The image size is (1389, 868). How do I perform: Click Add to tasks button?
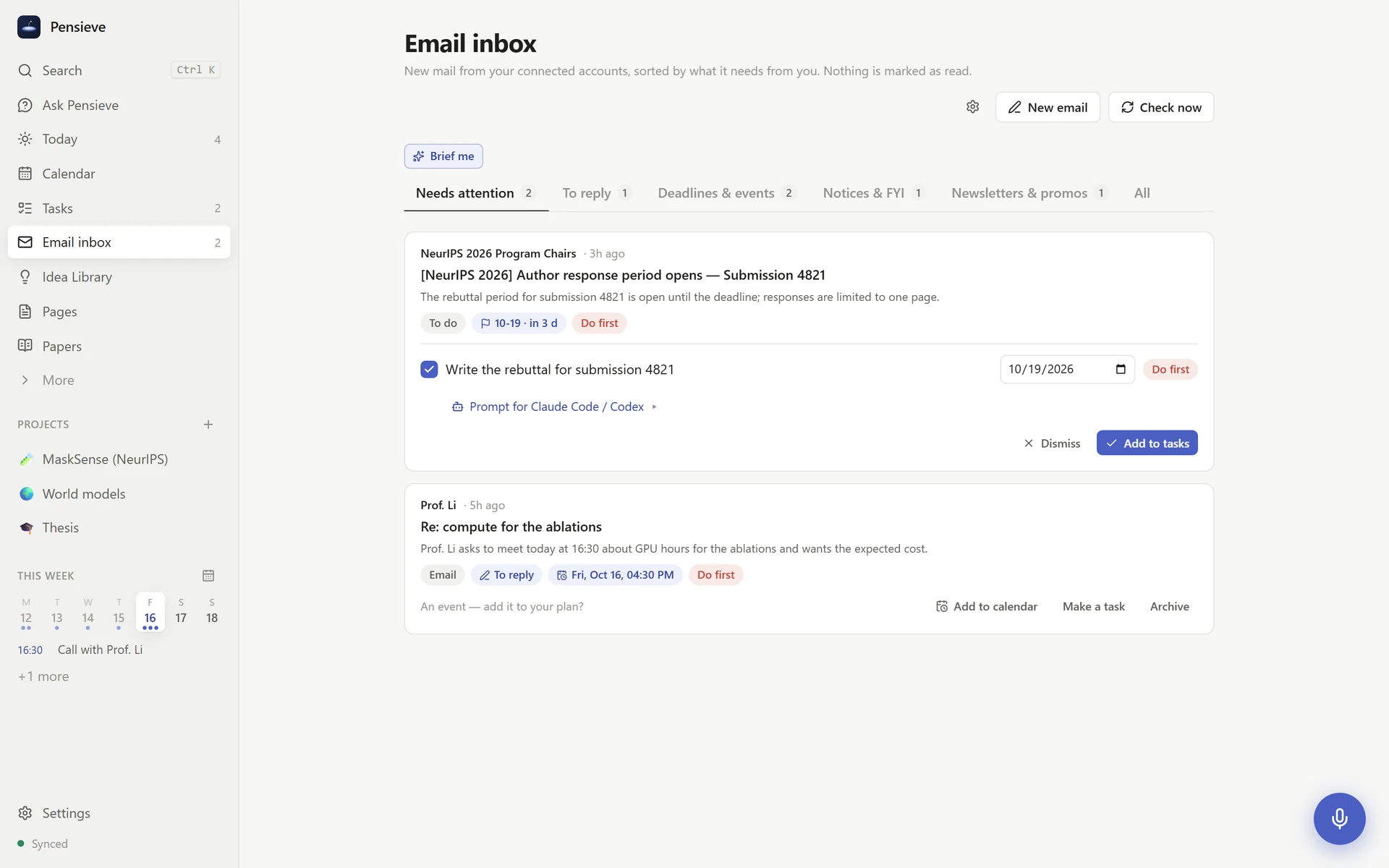(1147, 443)
